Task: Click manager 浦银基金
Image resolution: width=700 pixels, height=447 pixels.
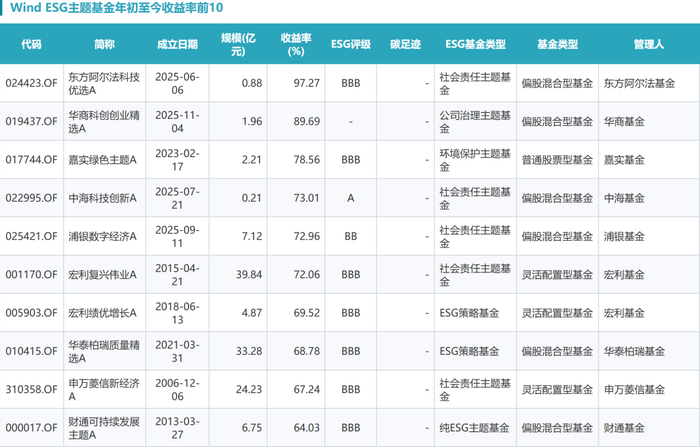Action: point(624,236)
